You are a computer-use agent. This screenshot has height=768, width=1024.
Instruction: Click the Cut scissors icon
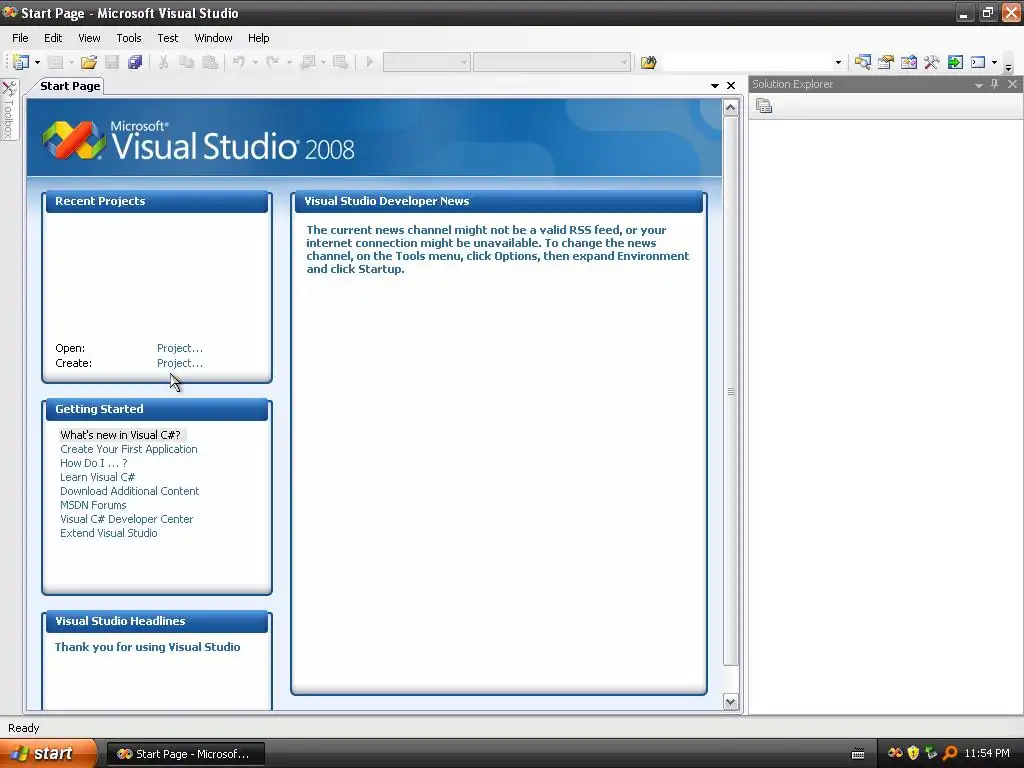(x=163, y=62)
